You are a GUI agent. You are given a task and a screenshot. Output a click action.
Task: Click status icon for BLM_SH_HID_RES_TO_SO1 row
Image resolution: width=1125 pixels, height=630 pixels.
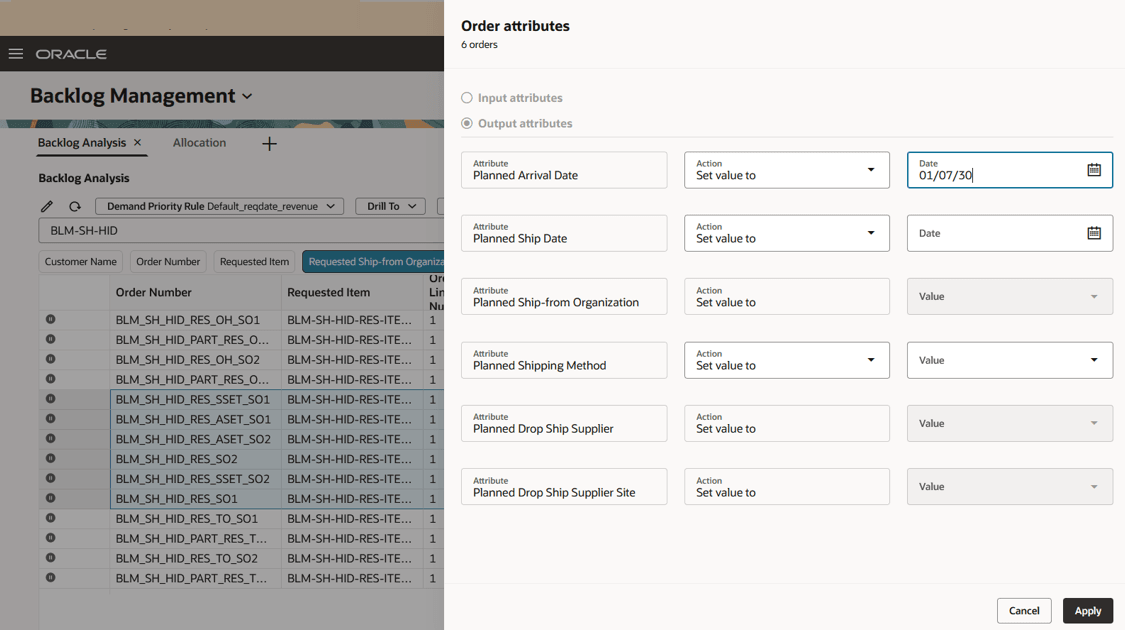[x=50, y=518]
